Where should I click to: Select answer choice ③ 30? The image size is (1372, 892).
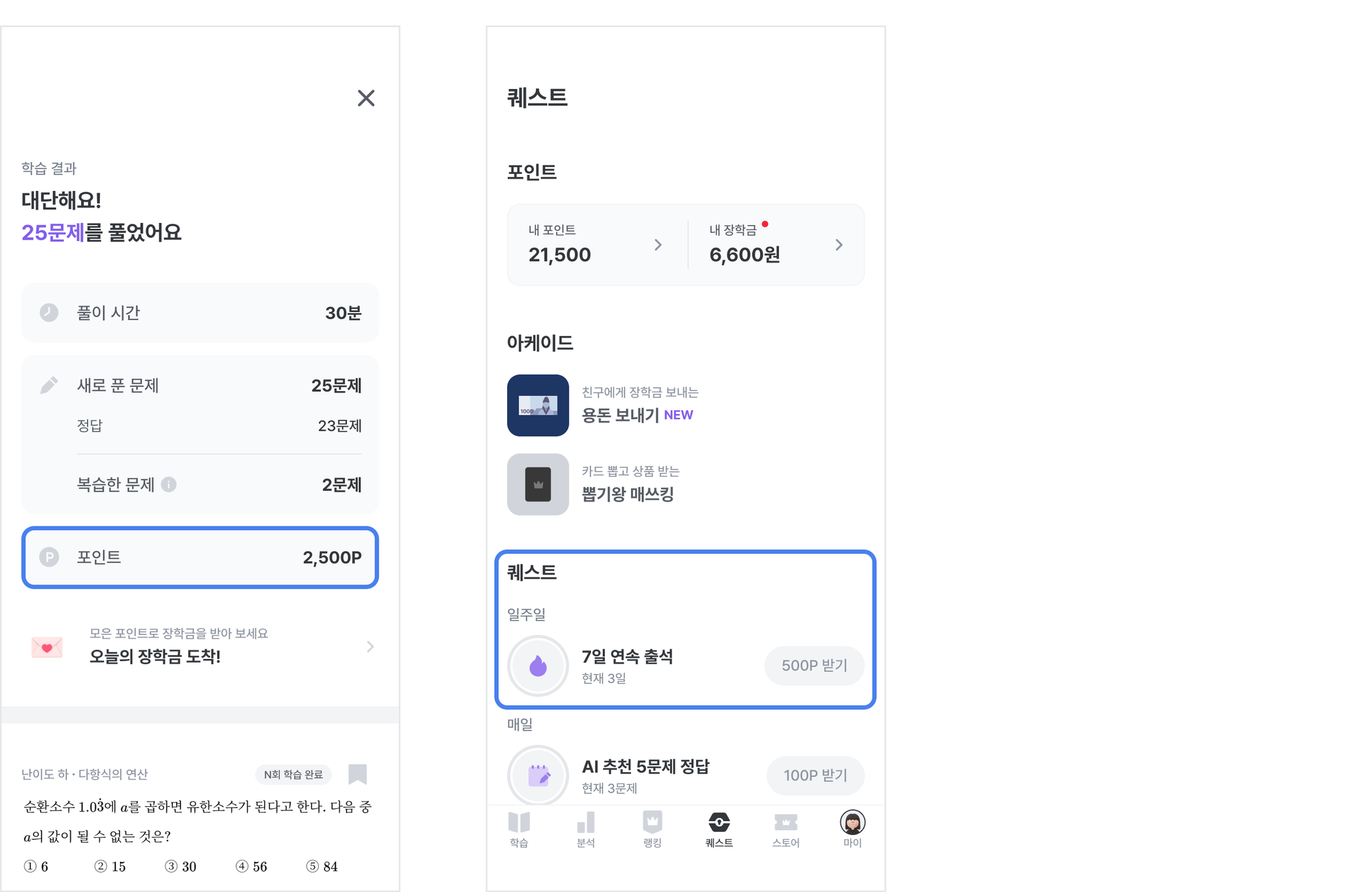click(181, 867)
